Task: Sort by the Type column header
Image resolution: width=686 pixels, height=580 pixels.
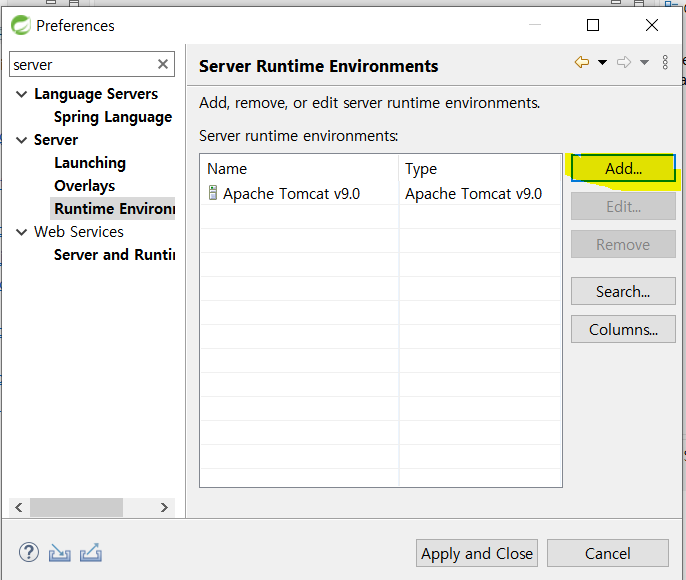Action: pyautogui.click(x=480, y=168)
